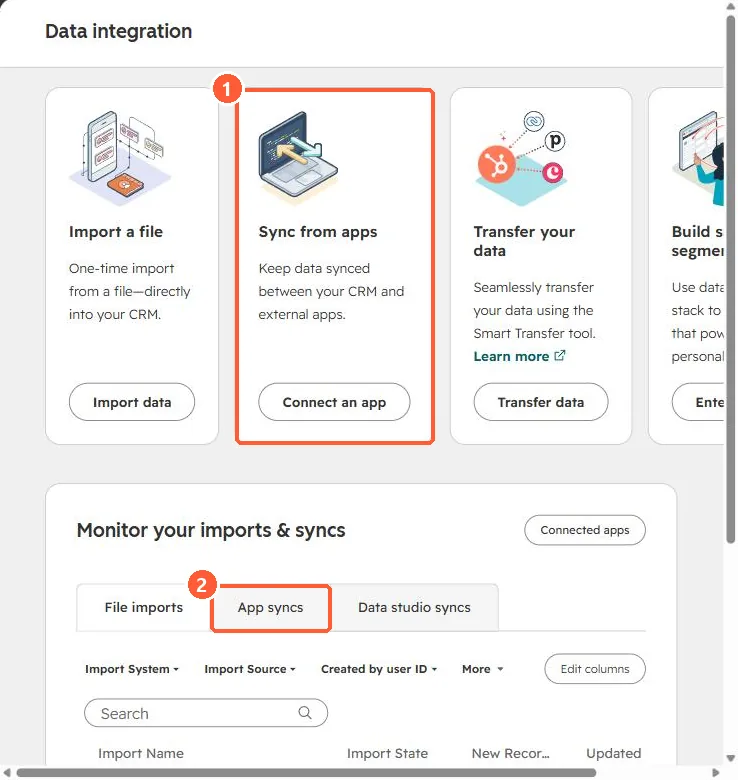Click the scroll left arrow on the horizontal scrollbar
This screenshot has width=738, height=780.
[x=6, y=773]
